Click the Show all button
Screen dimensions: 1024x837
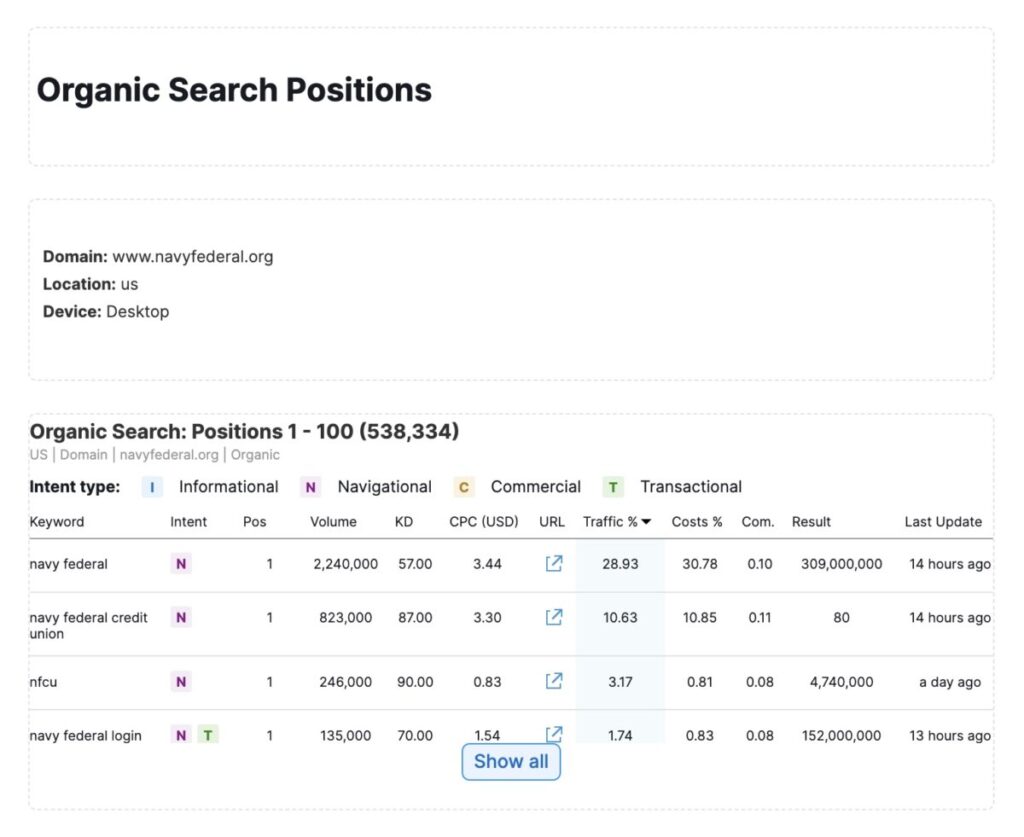point(511,761)
